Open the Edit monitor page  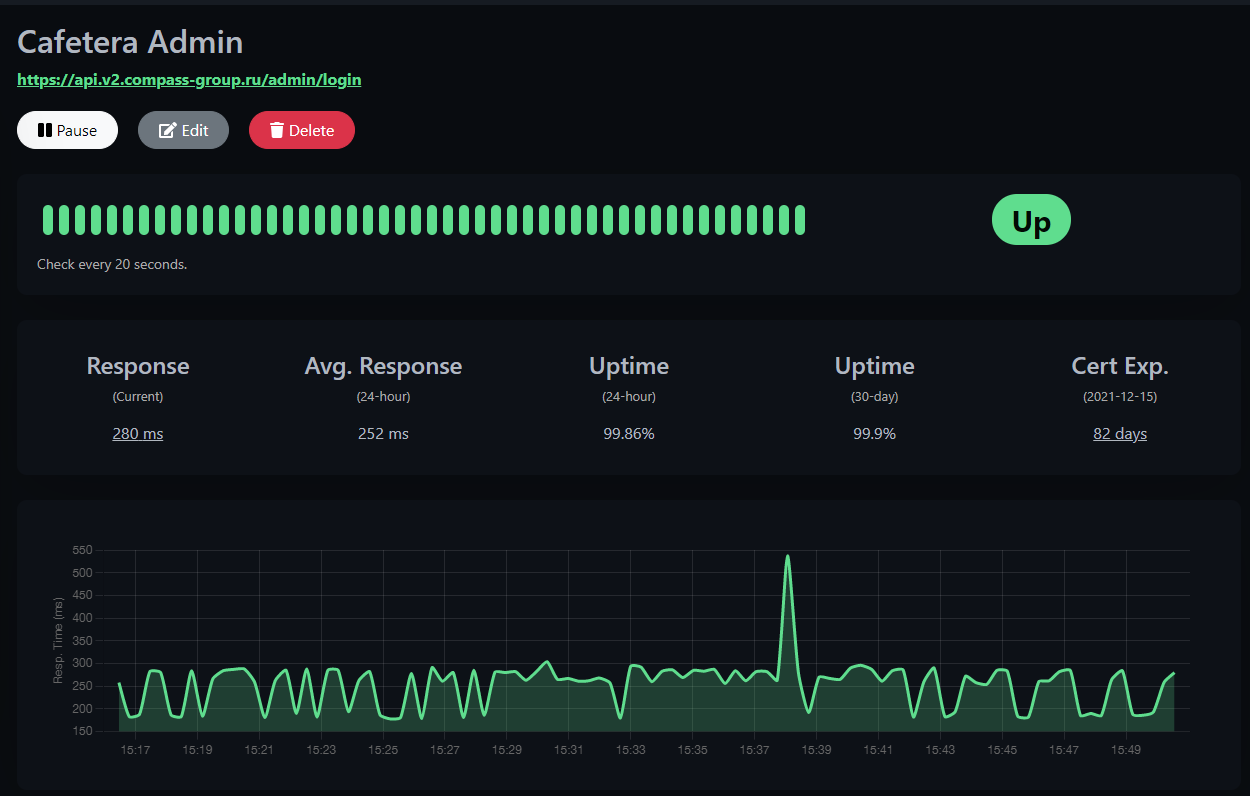pyautogui.click(x=183, y=130)
